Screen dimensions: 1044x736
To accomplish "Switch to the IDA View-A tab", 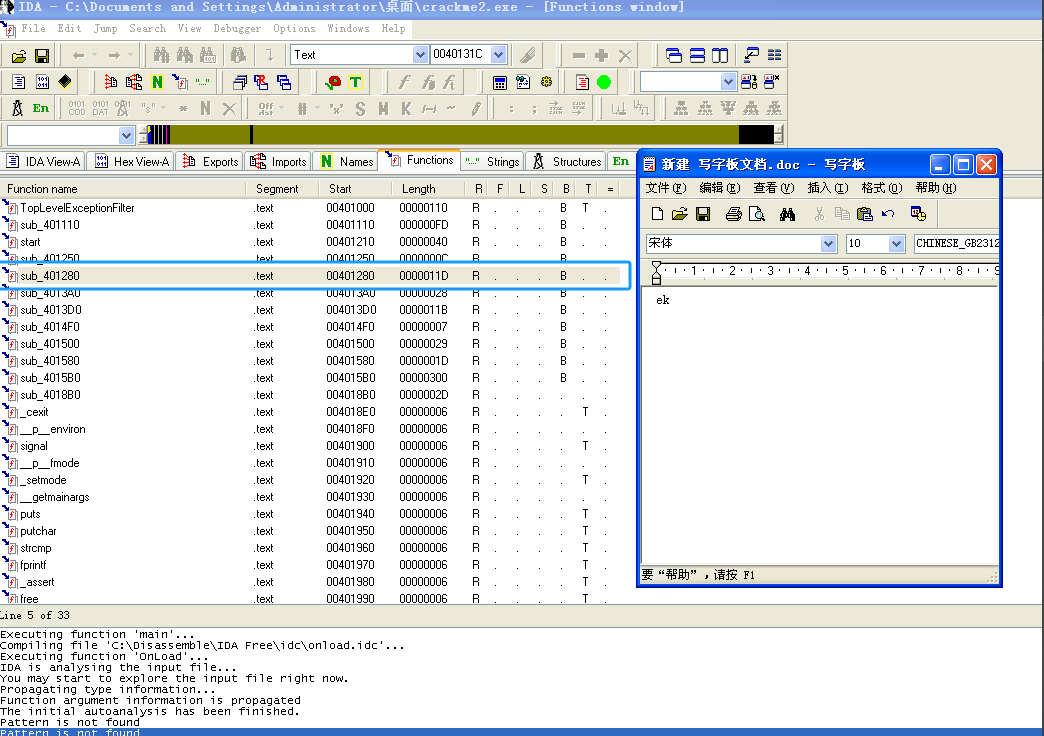I will [43, 162].
